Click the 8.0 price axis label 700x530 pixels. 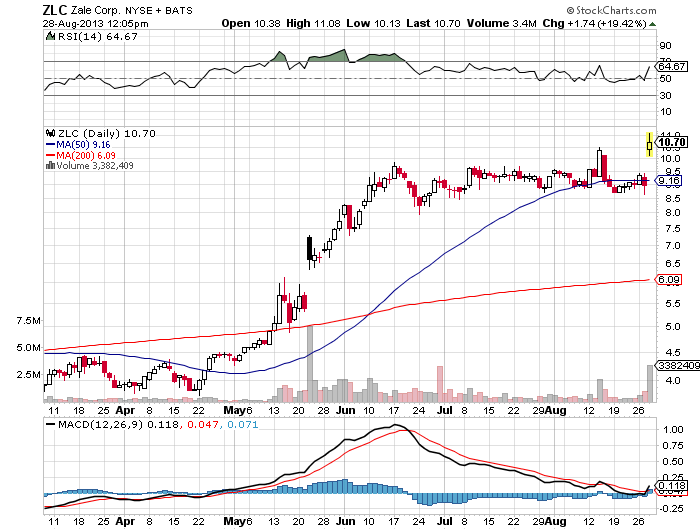672,213
